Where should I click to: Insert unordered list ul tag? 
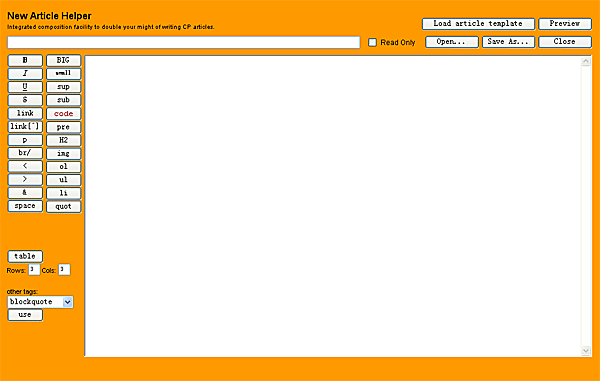tap(64, 180)
